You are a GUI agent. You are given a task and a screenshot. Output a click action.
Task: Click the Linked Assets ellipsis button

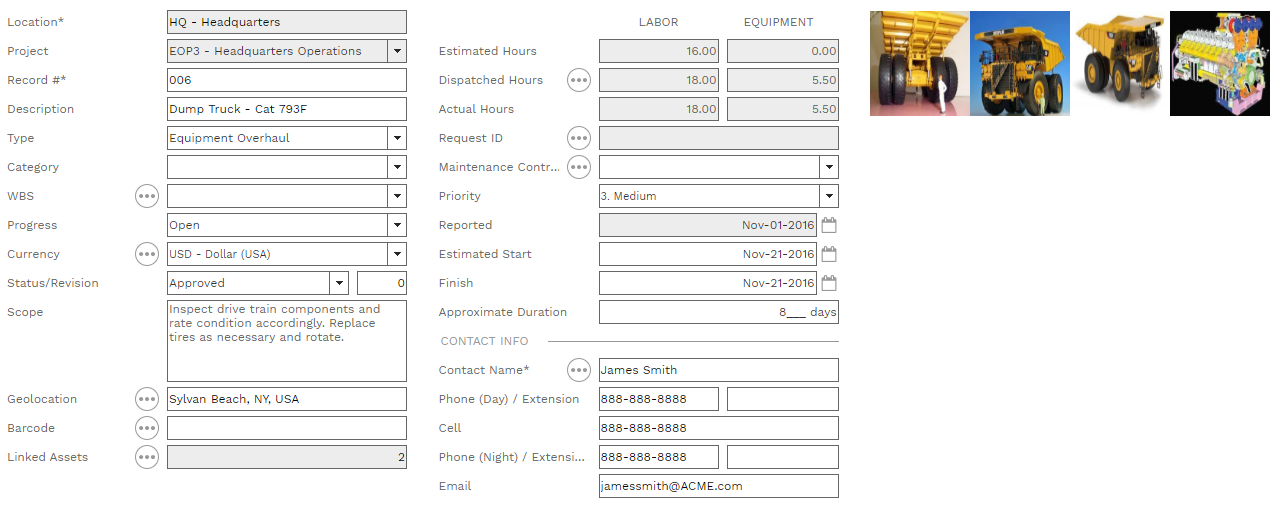pyautogui.click(x=147, y=457)
